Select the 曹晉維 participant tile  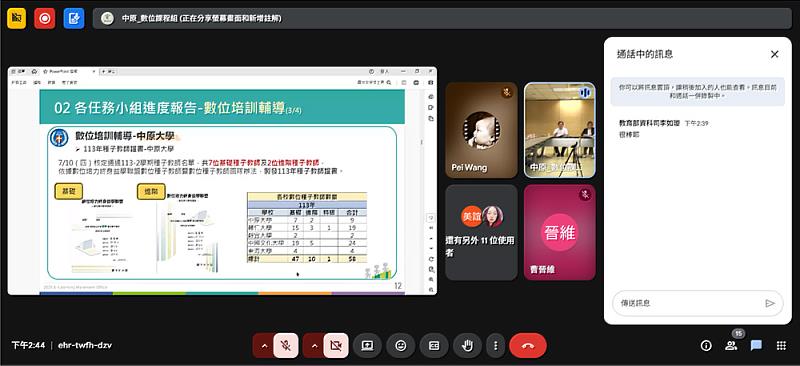coord(560,232)
